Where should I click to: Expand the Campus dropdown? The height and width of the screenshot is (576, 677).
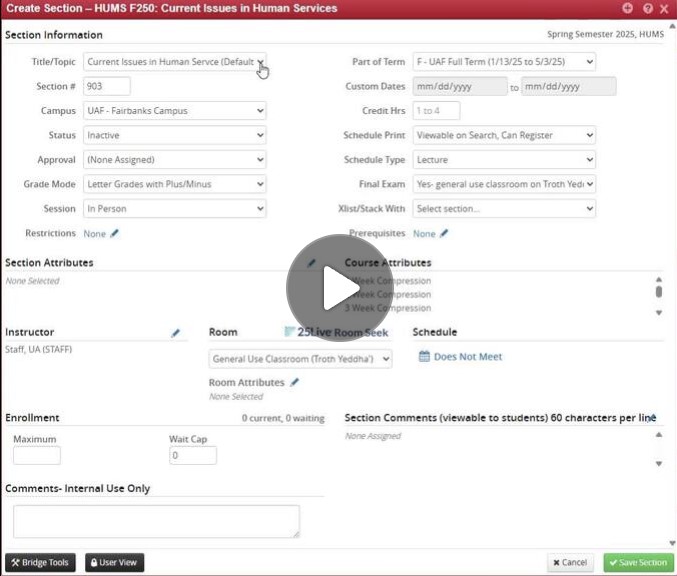coord(175,111)
